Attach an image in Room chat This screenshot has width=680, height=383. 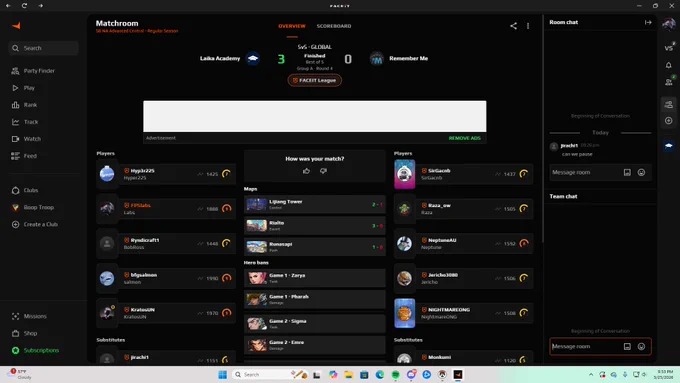pos(627,172)
